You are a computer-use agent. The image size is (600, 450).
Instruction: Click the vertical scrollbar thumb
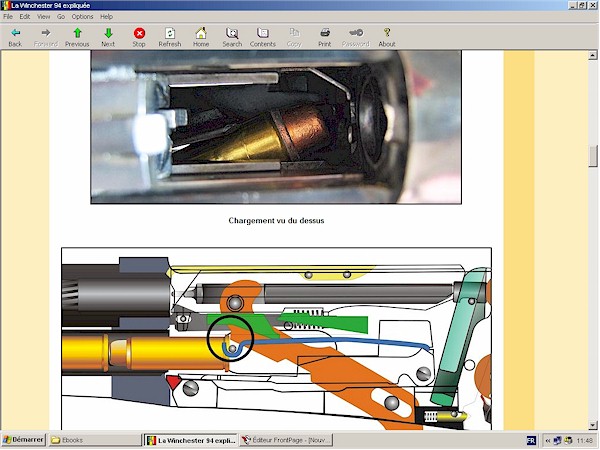click(x=593, y=156)
